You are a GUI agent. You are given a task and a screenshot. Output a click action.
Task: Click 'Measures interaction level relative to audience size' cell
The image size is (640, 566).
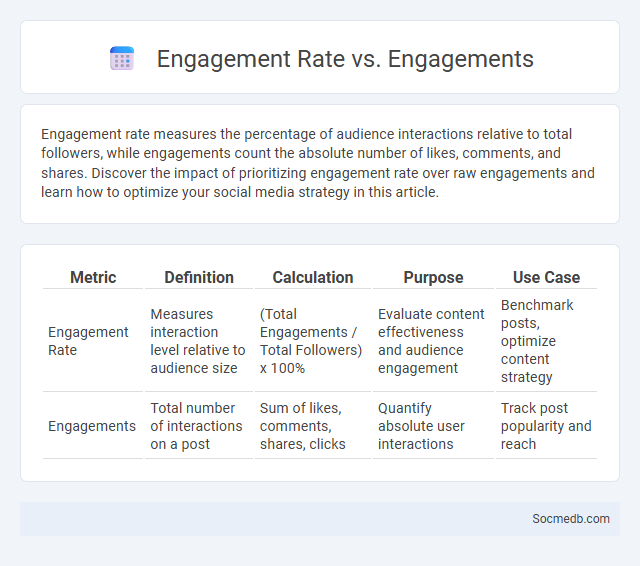pyautogui.click(x=199, y=341)
